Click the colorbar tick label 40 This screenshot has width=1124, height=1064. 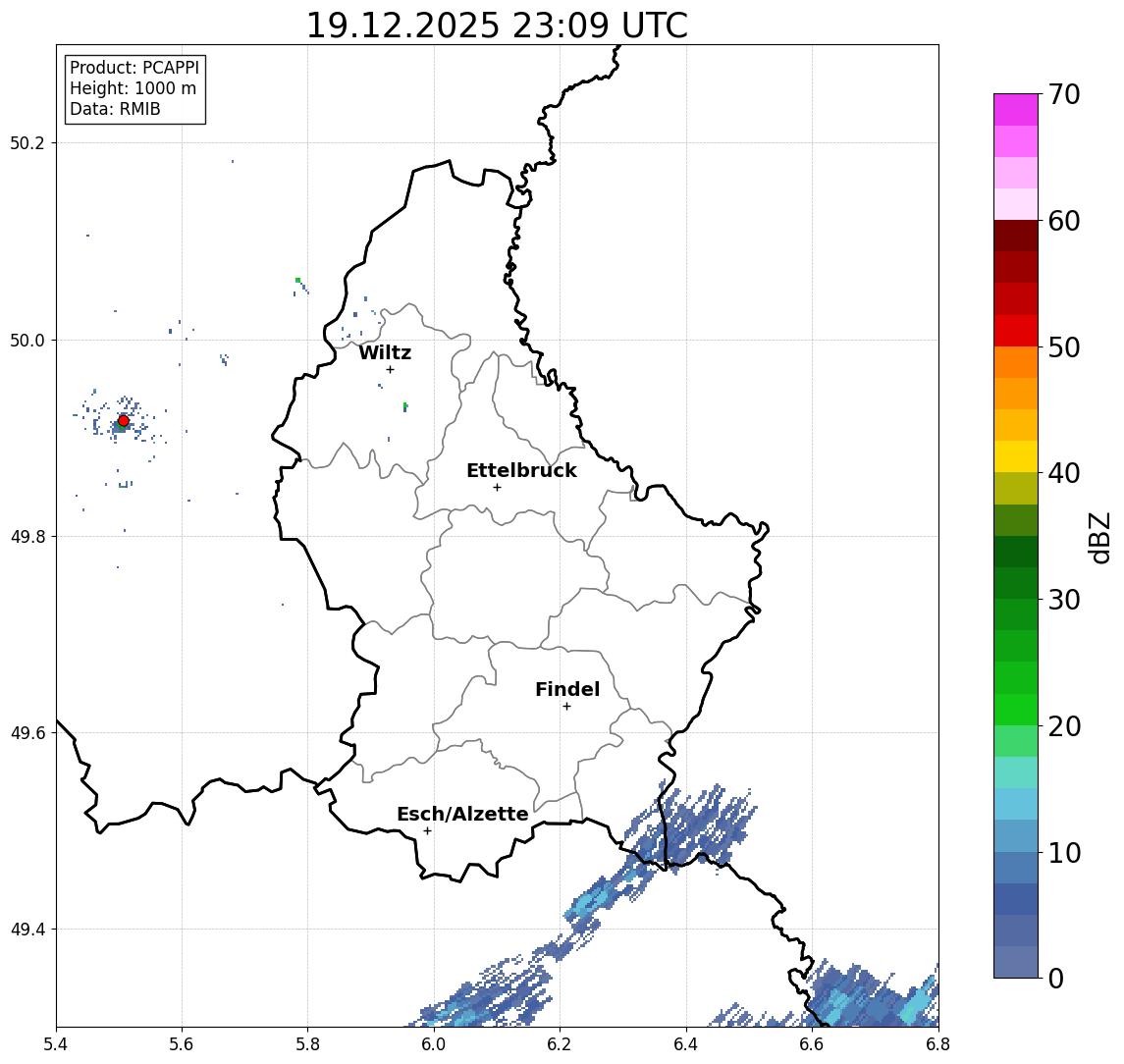tap(1064, 473)
